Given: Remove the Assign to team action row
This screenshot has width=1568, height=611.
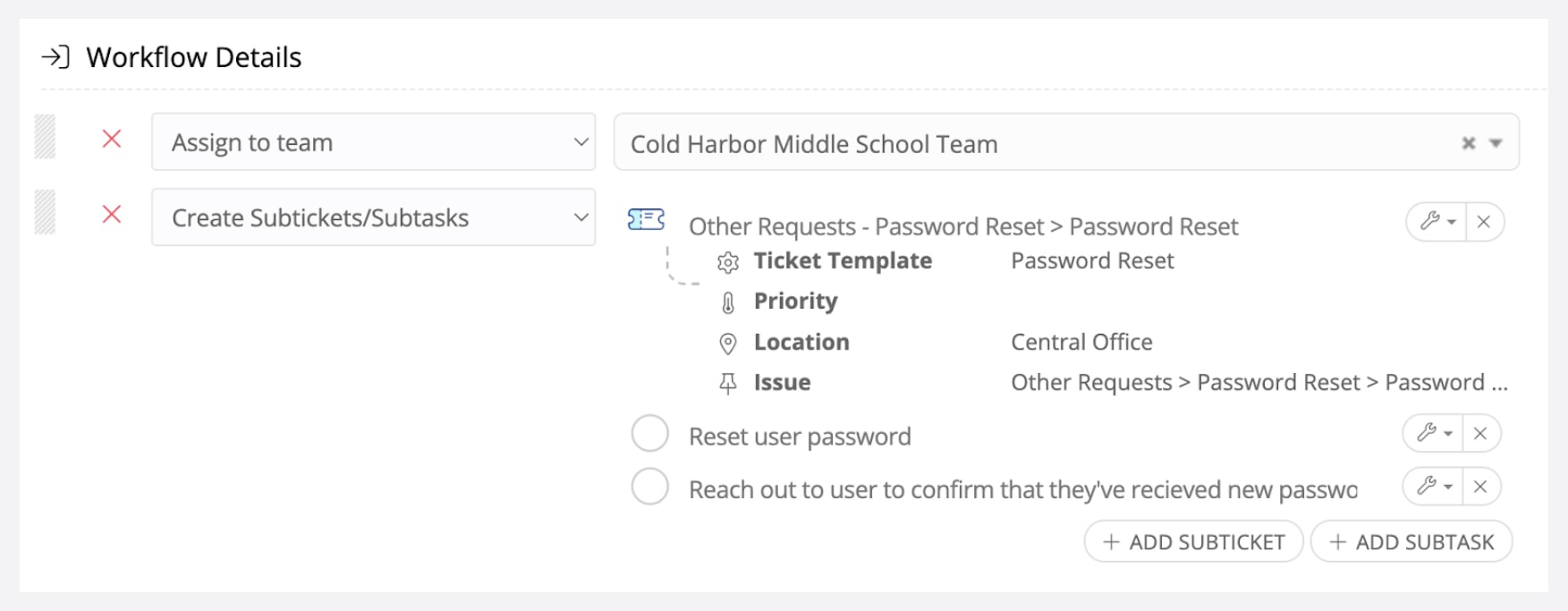Looking at the screenshot, I should 112,140.
